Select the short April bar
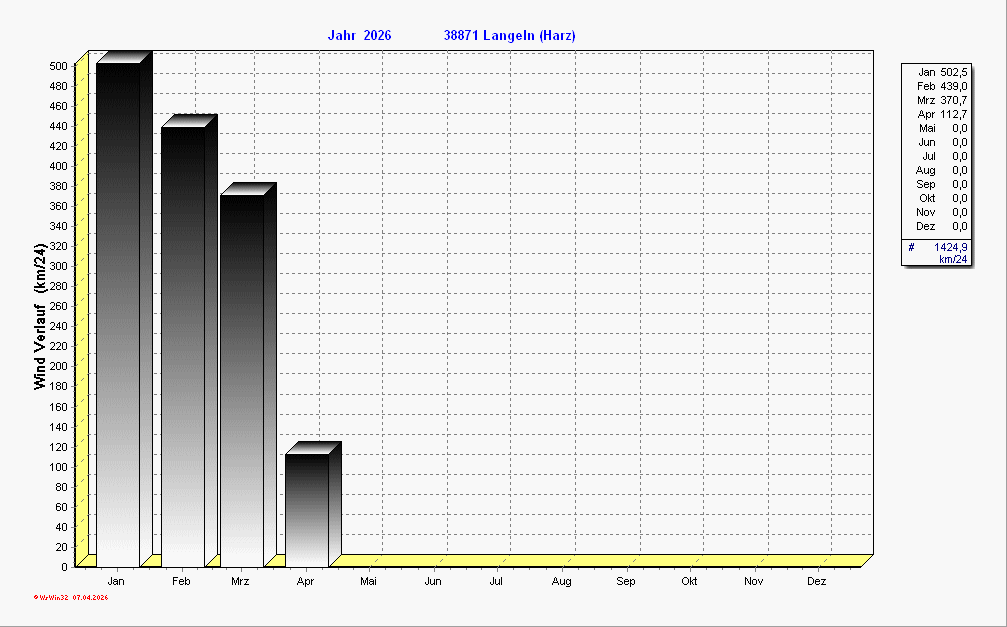 tap(307, 508)
